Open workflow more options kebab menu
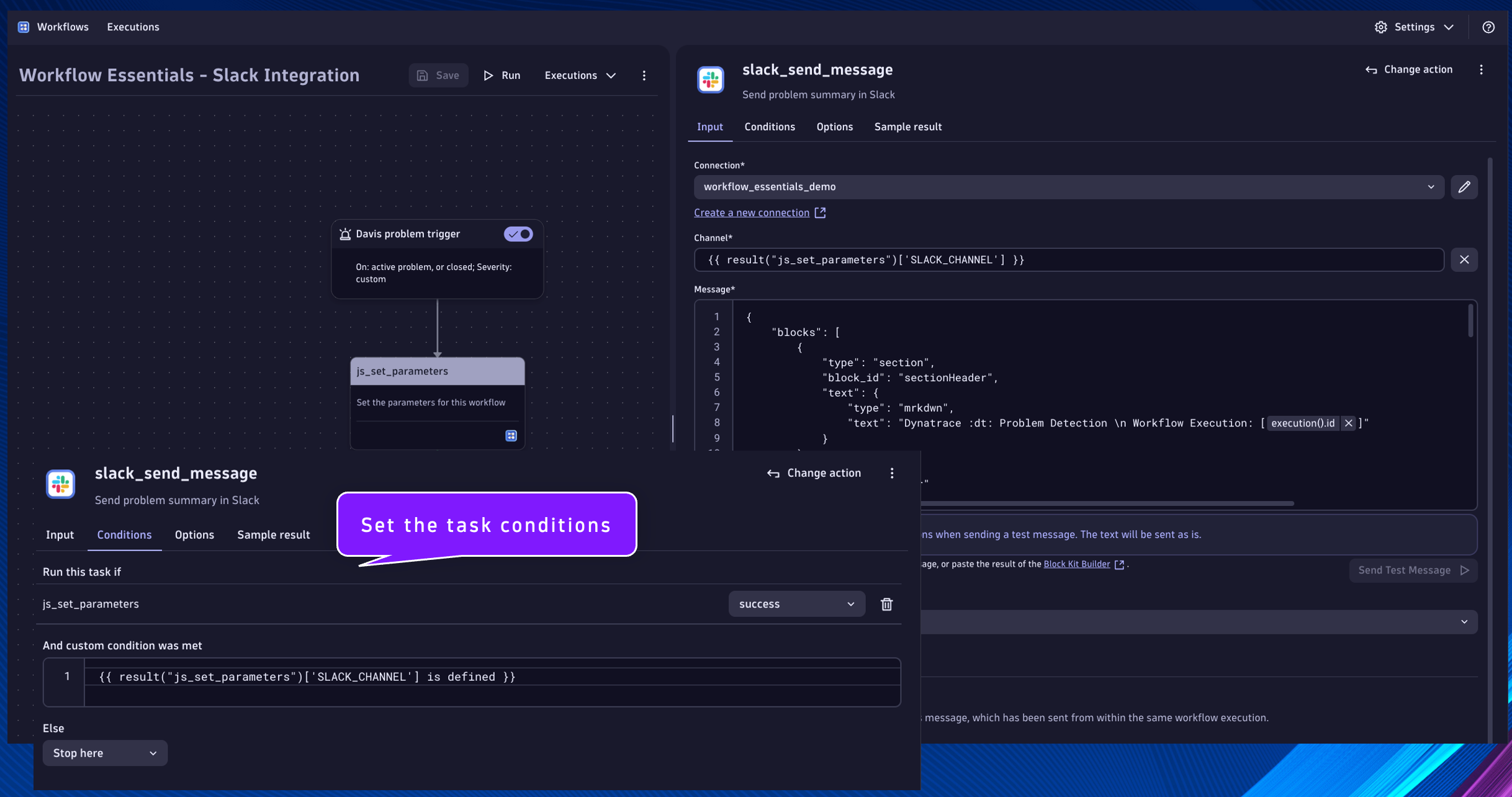This screenshot has width=1512, height=797. (x=644, y=75)
